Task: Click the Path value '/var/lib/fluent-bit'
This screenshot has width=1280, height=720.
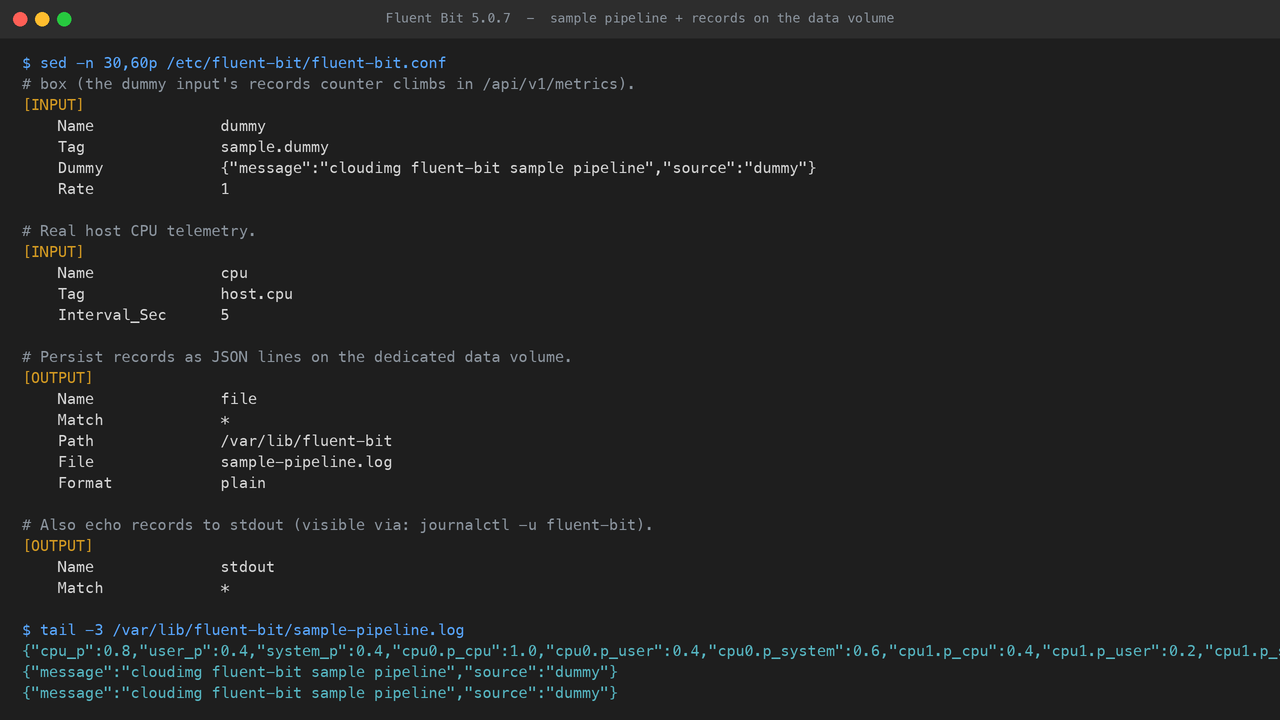Action: click(306, 441)
